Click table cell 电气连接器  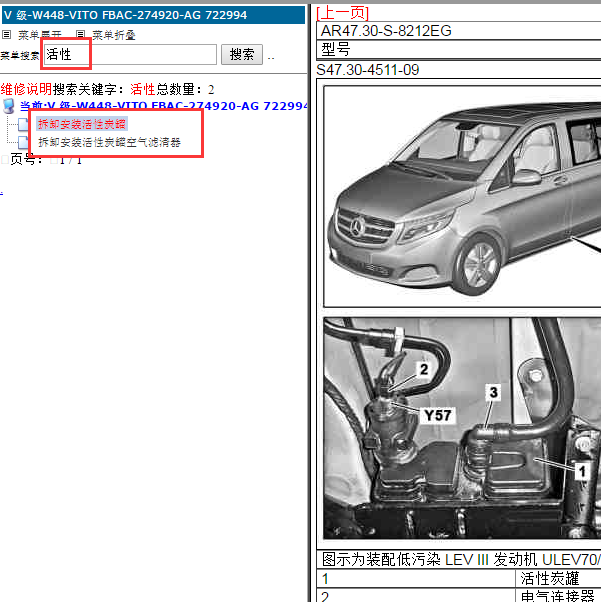(558, 595)
